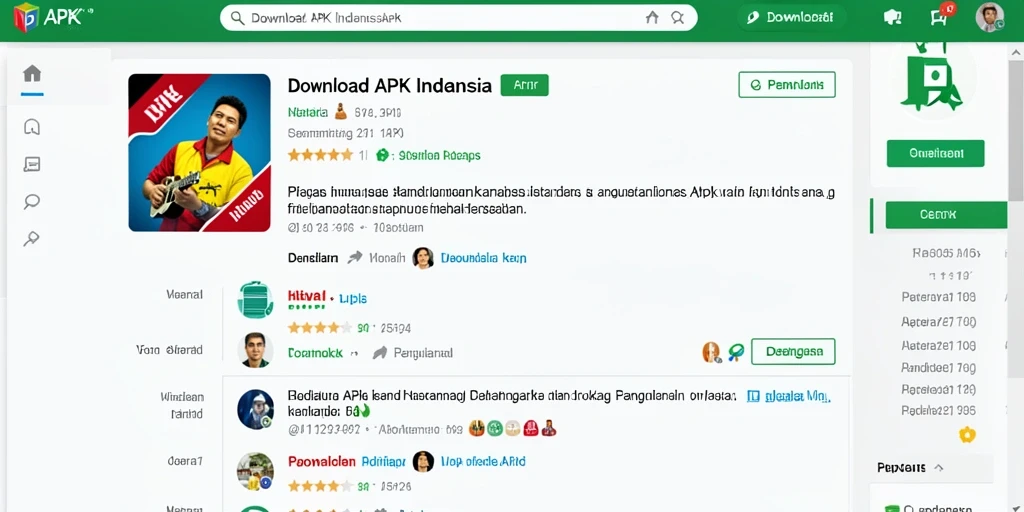This screenshot has width=1024, height=512.
Task: Click the APK logo in the header
Action: (x=52, y=17)
